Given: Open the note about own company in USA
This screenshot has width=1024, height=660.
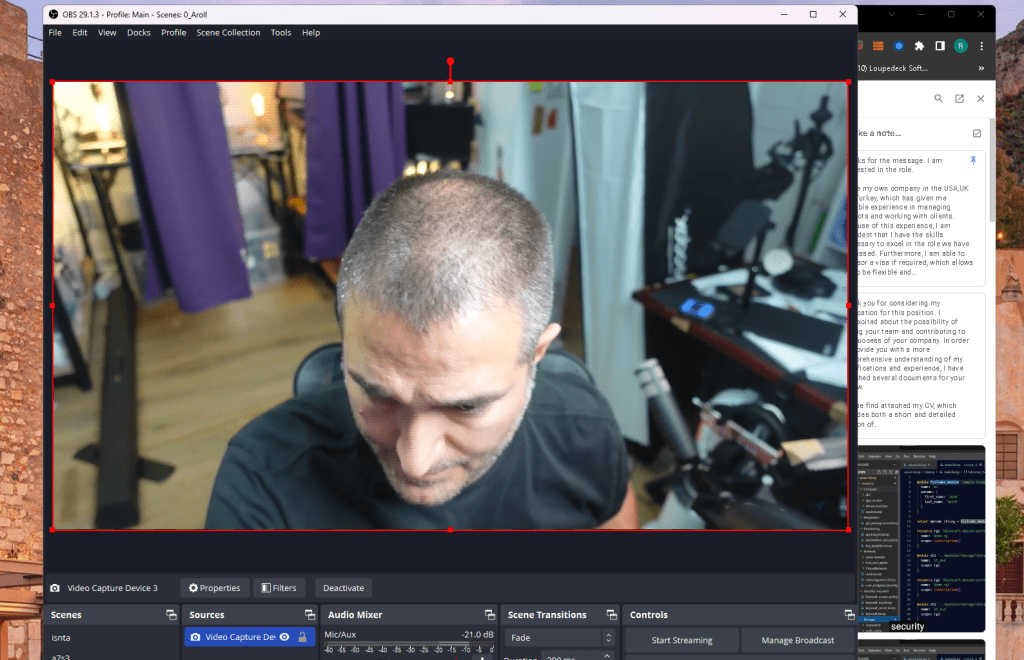Looking at the screenshot, I should (x=921, y=218).
